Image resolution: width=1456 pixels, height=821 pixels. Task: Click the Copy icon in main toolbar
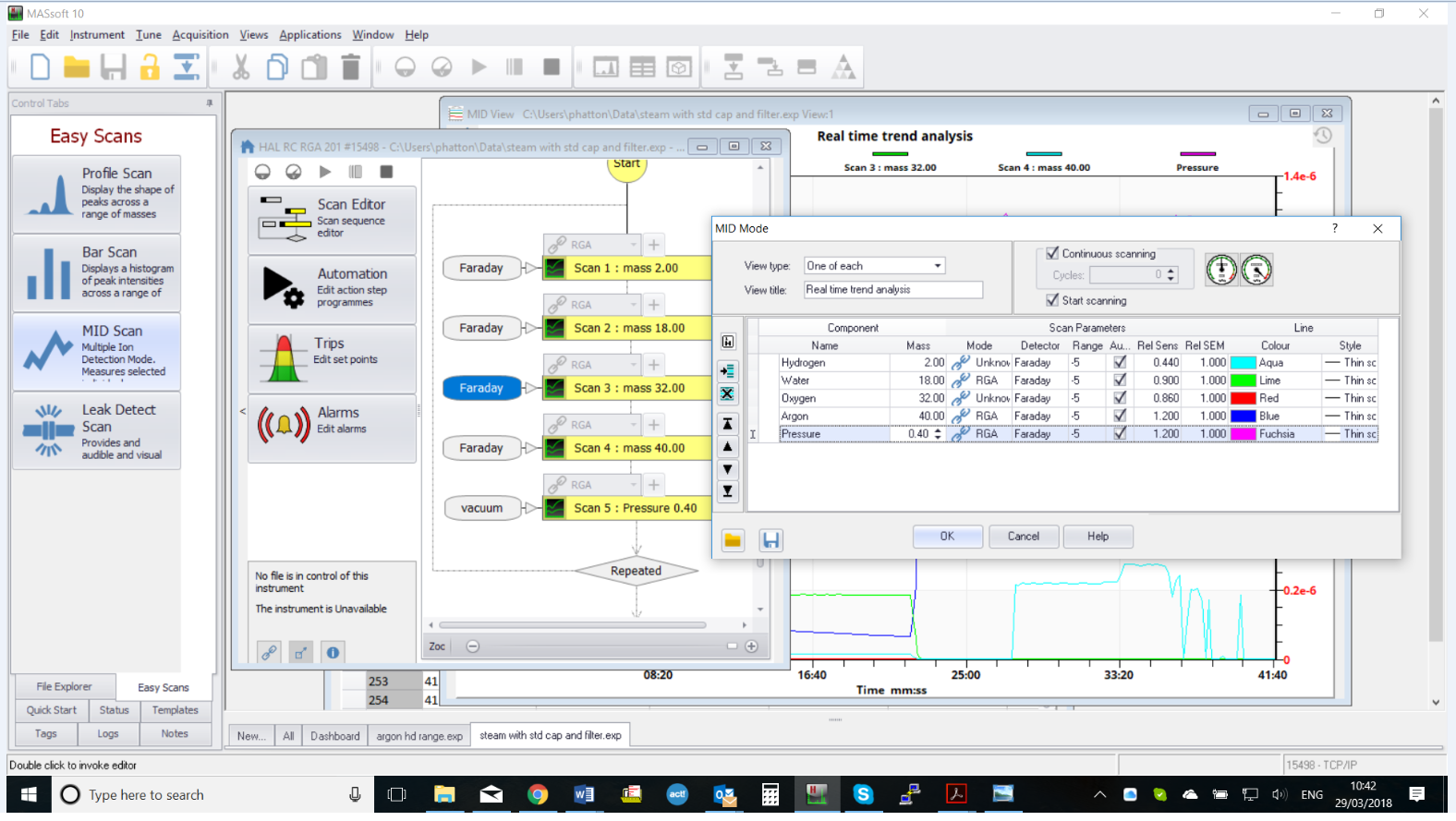(277, 66)
